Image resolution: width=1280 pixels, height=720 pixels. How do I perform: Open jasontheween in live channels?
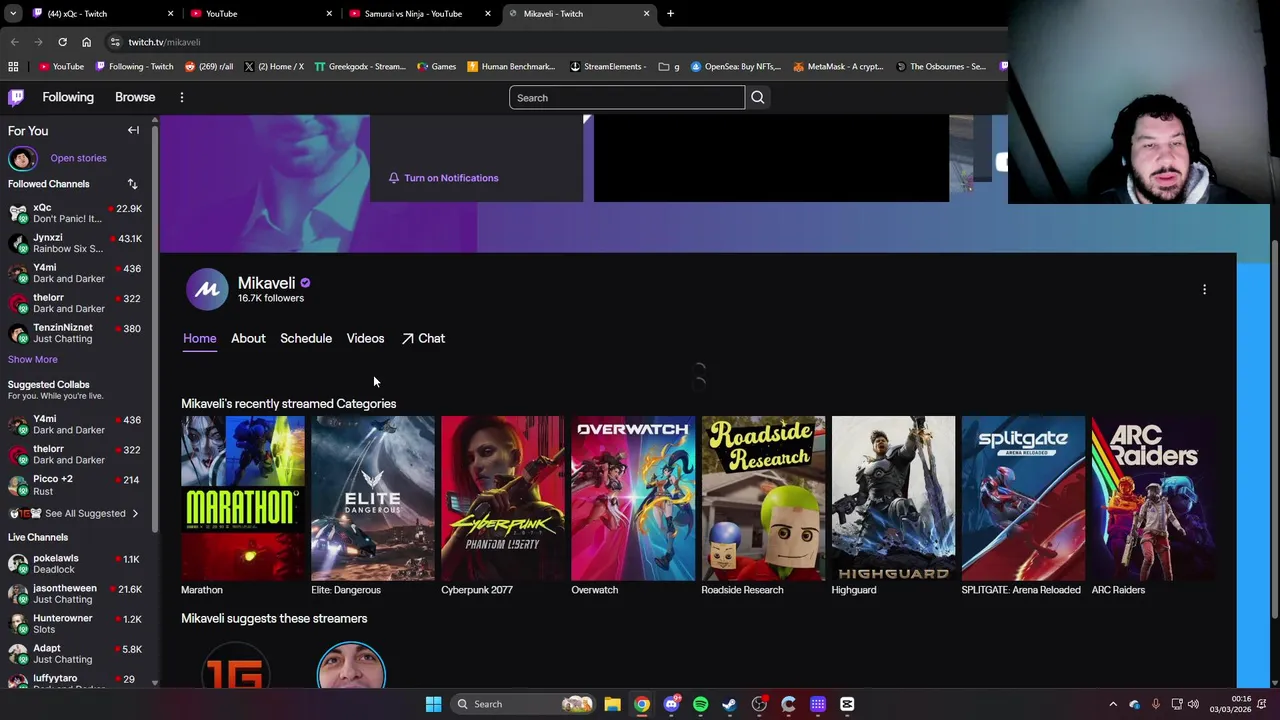point(75,594)
